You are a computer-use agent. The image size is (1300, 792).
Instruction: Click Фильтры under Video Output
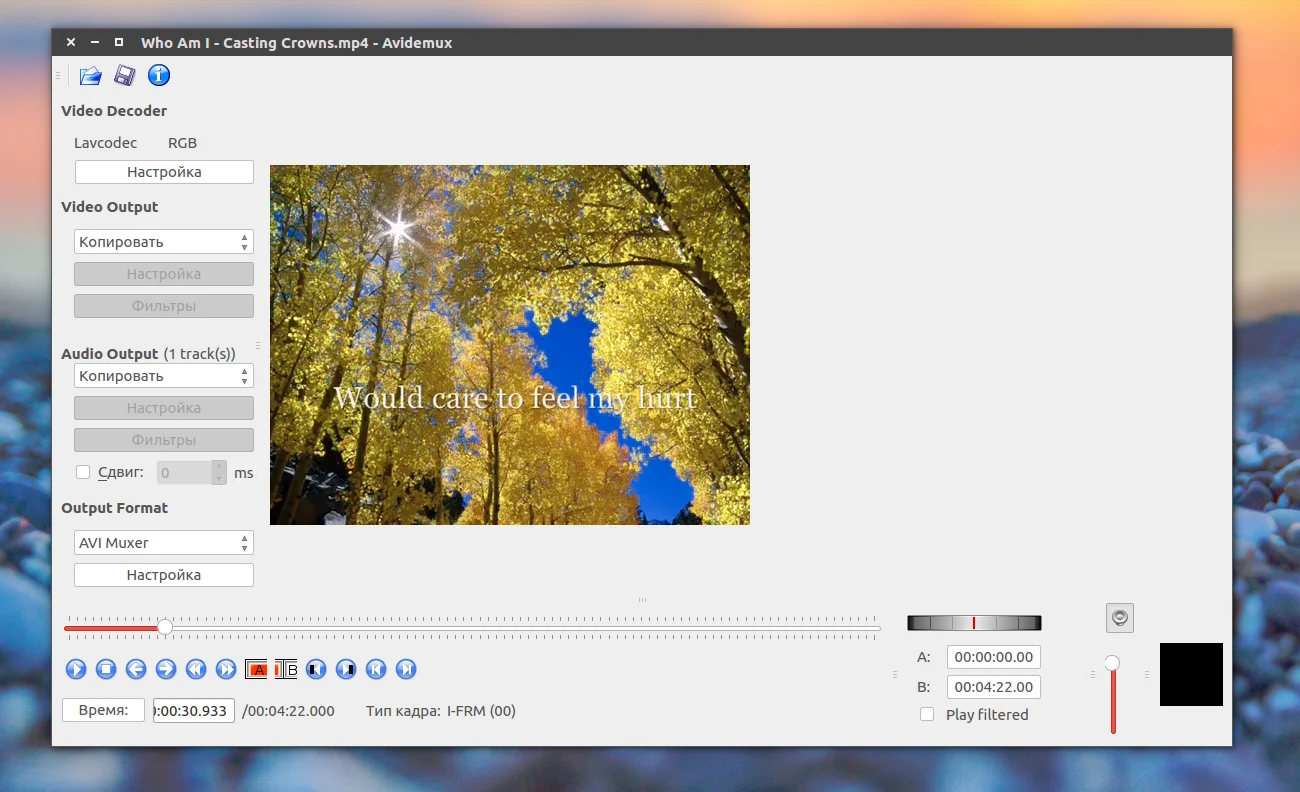point(164,306)
